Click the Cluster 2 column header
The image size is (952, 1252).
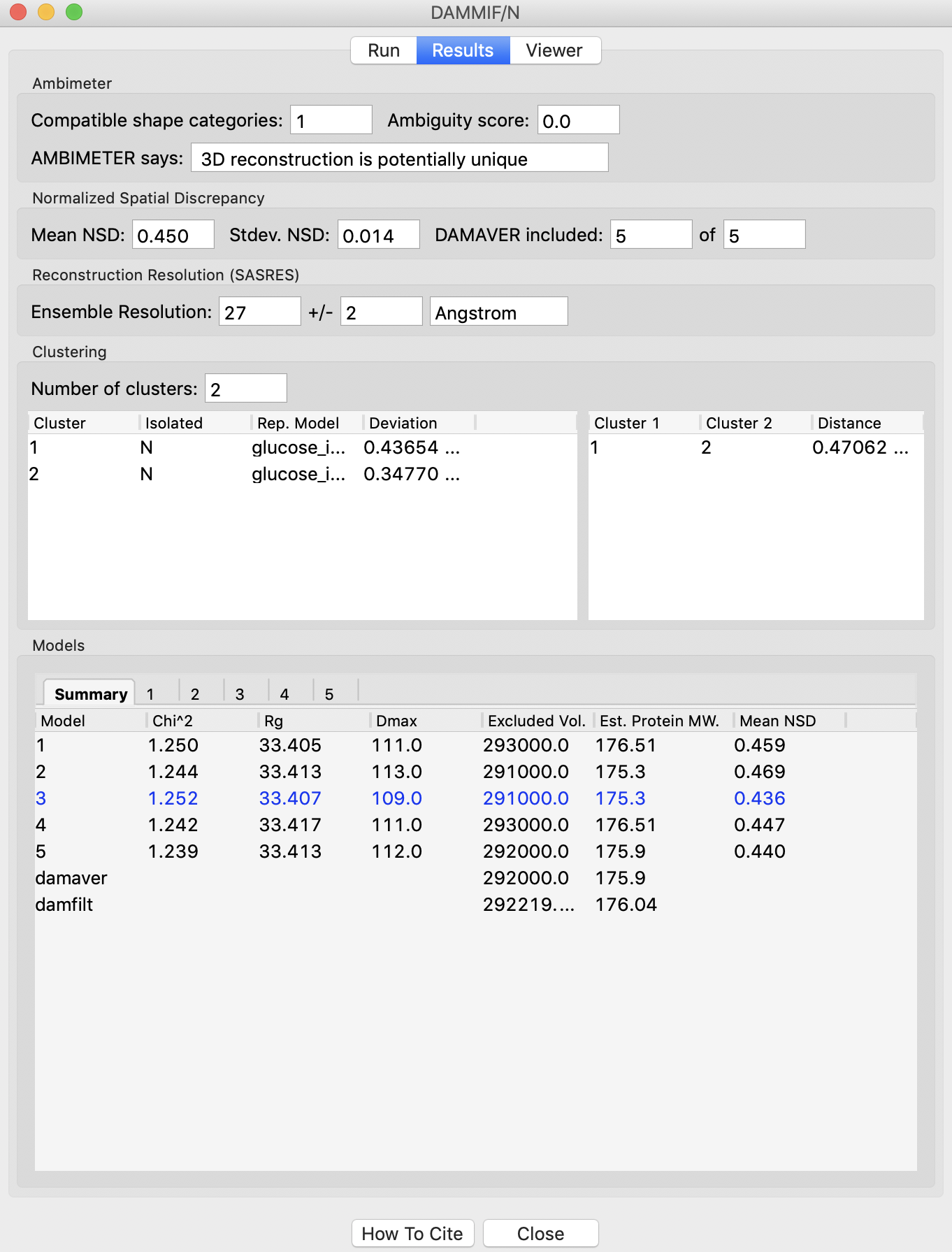756,423
